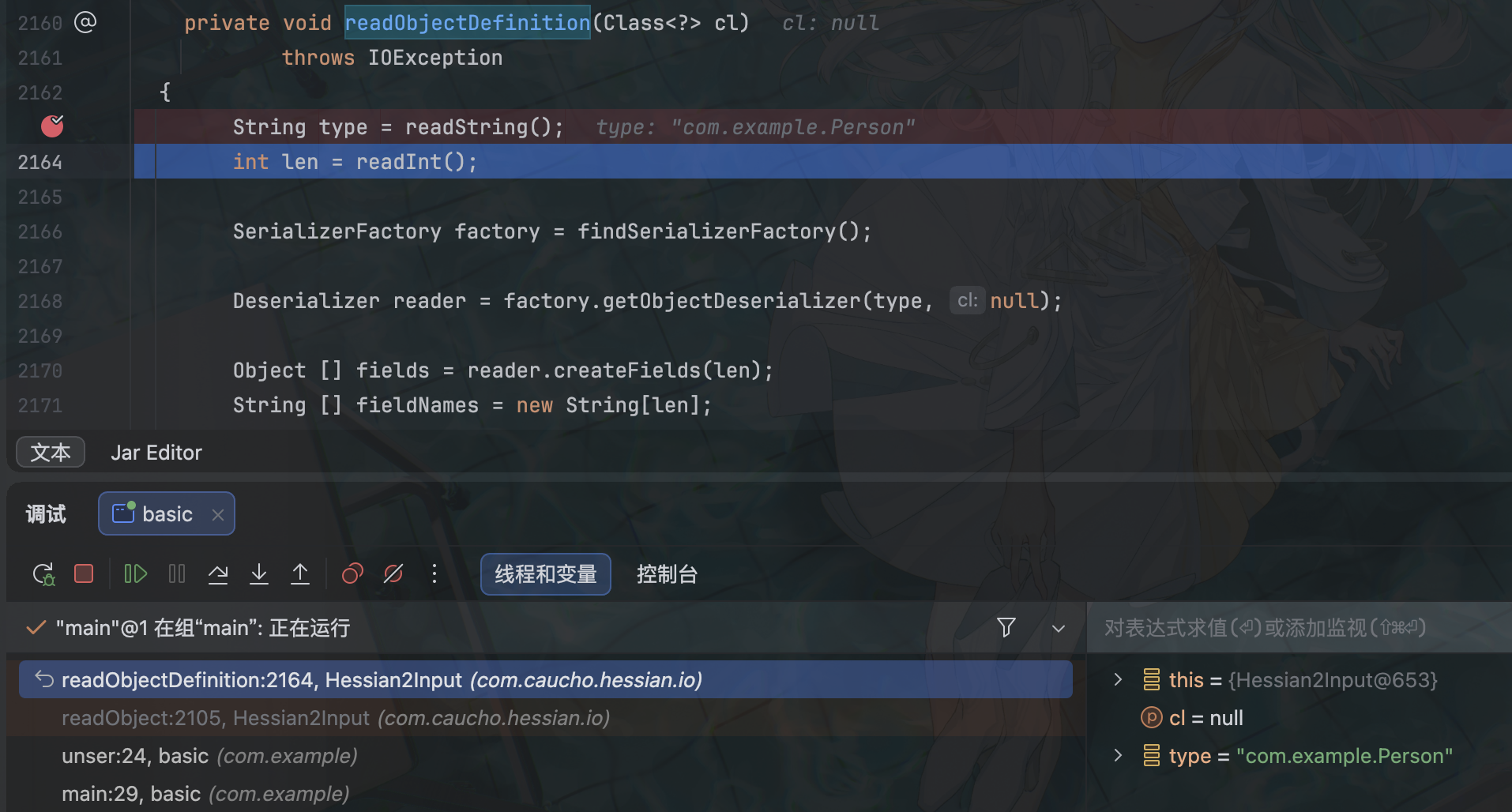Click the Rerun debug icon
Viewport: 1512px width, 812px height.
[x=43, y=574]
